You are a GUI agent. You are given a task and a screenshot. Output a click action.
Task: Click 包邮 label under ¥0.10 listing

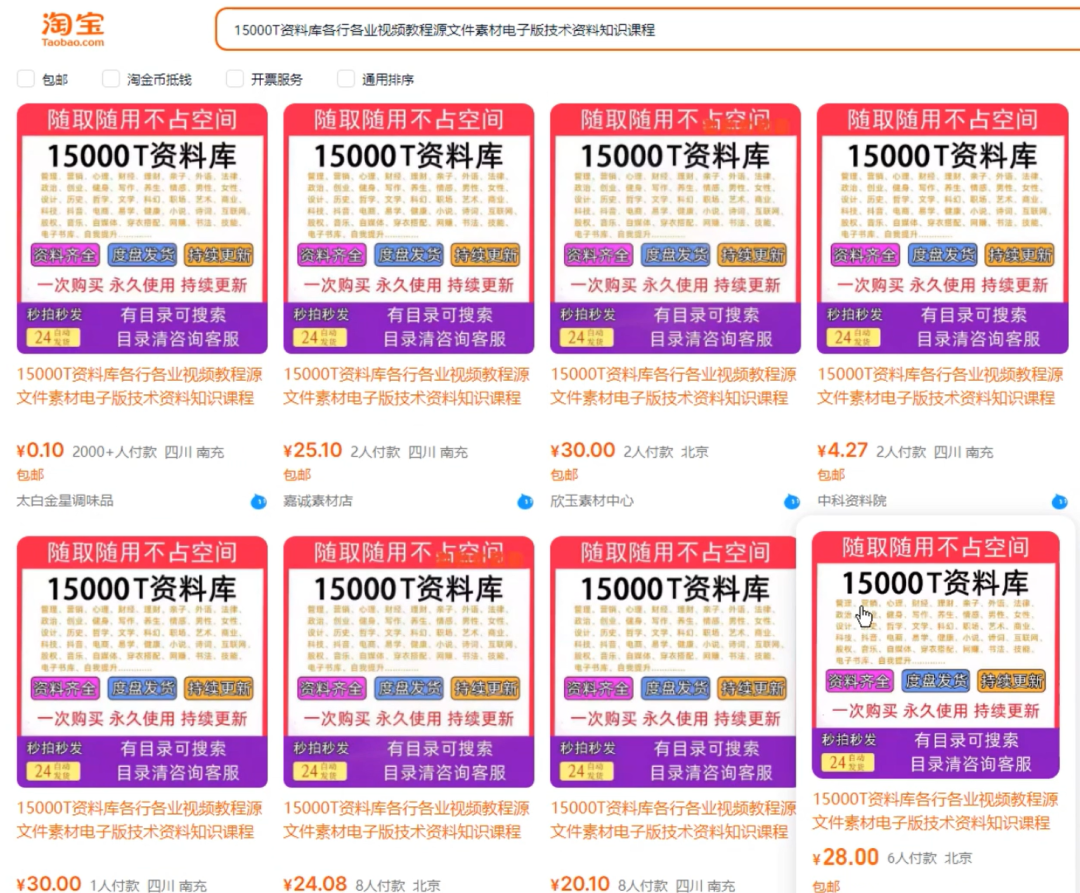tap(30, 474)
